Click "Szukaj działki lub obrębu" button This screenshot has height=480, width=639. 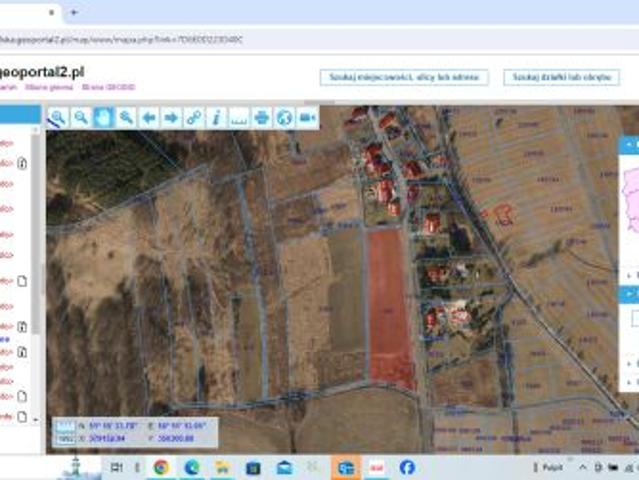tap(560, 77)
